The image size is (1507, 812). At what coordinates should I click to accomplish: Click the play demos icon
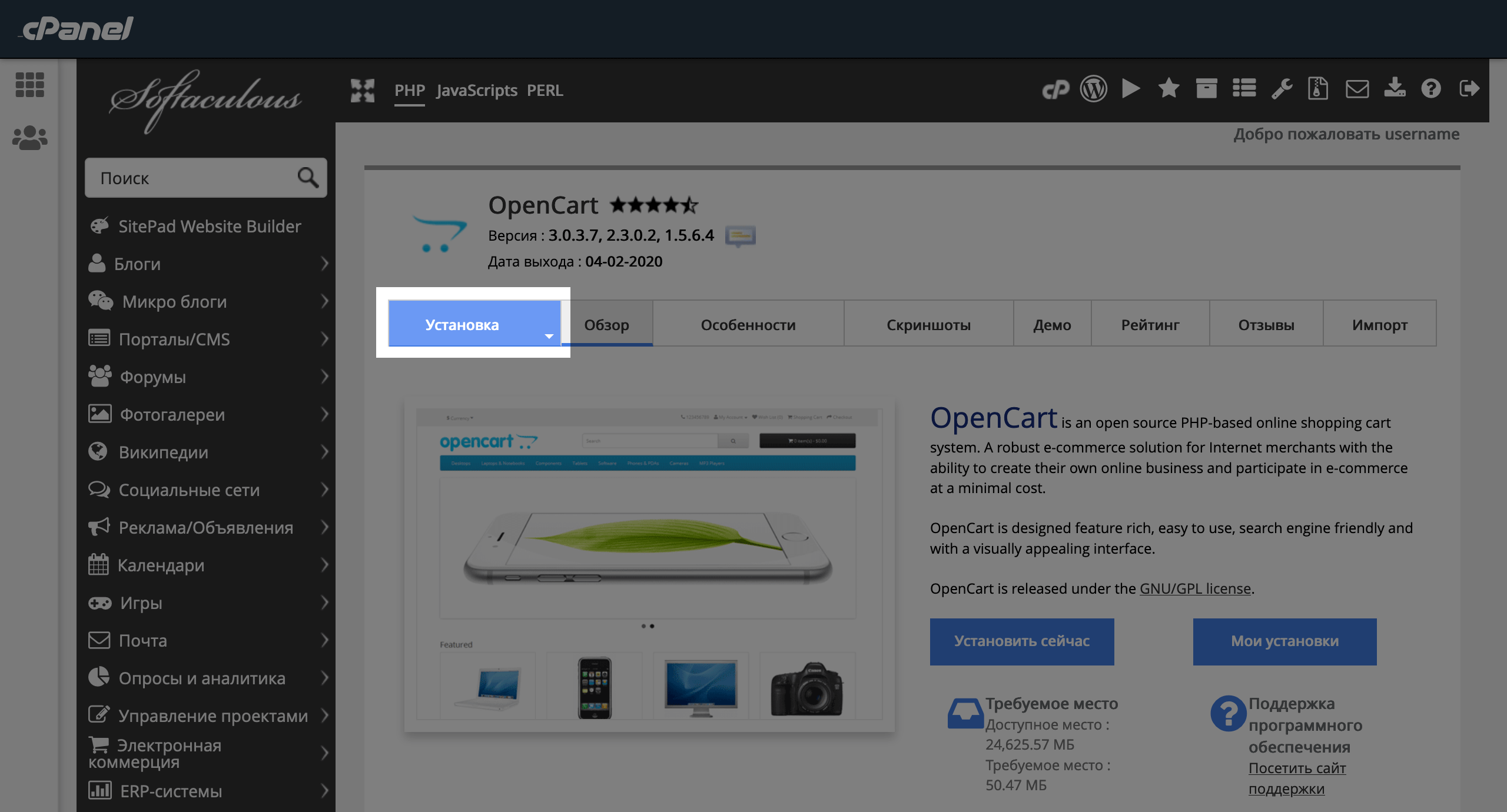[1131, 89]
